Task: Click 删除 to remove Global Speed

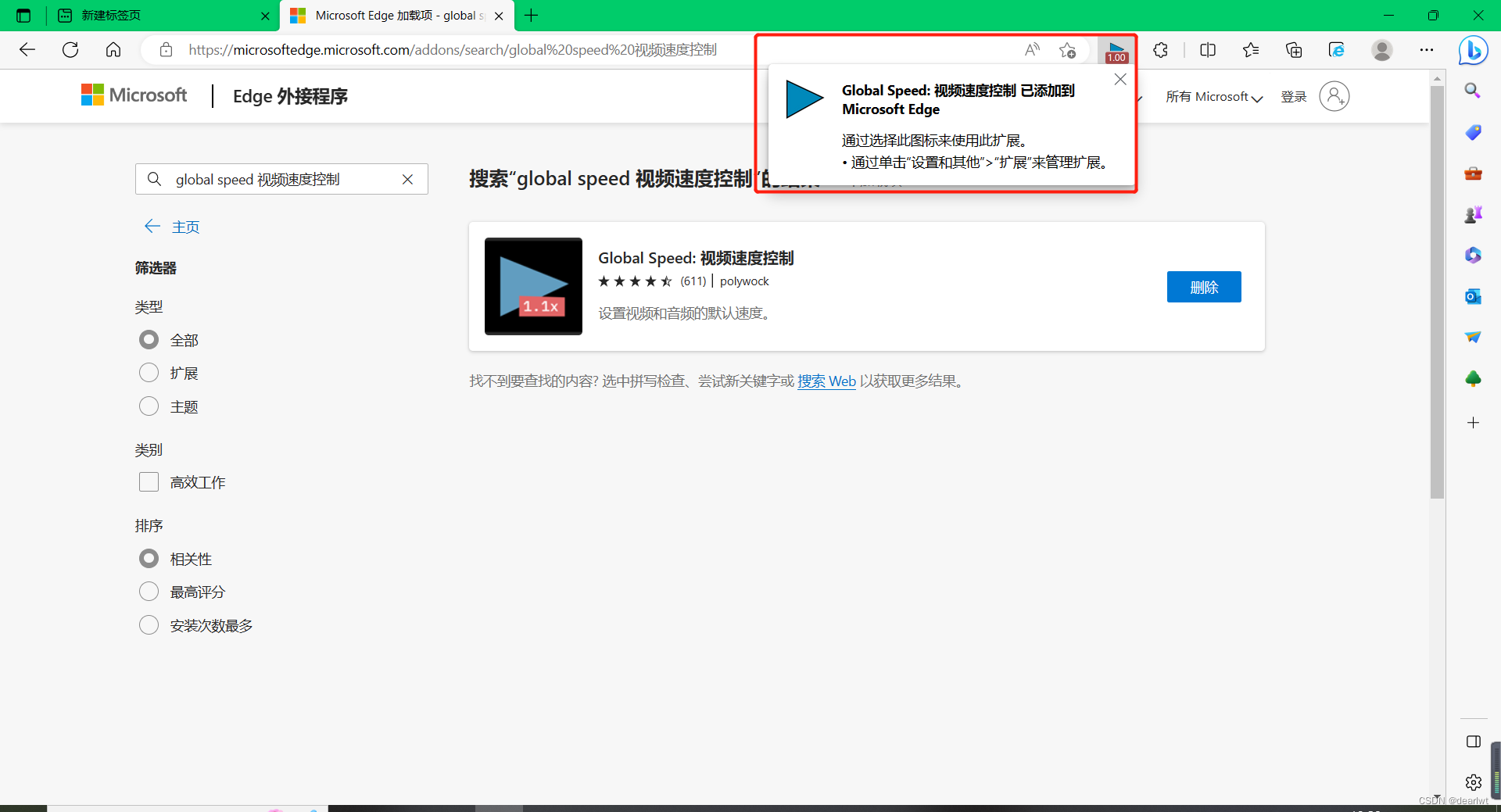Action: tap(1204, 287)
